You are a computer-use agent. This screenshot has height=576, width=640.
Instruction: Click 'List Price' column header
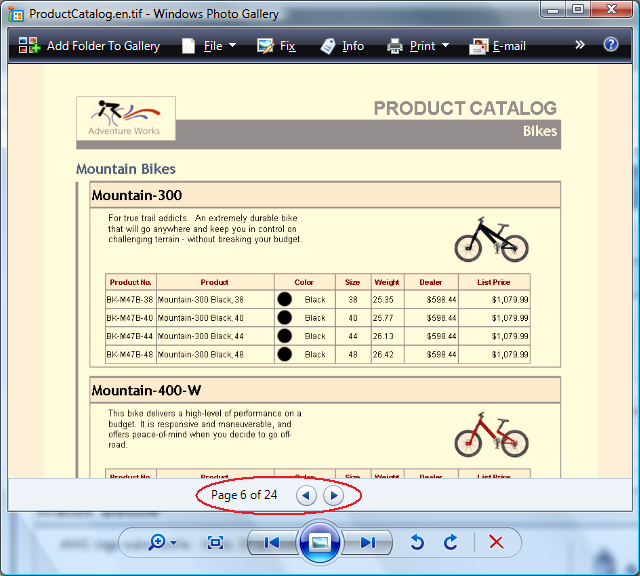[x=493, y=282]
